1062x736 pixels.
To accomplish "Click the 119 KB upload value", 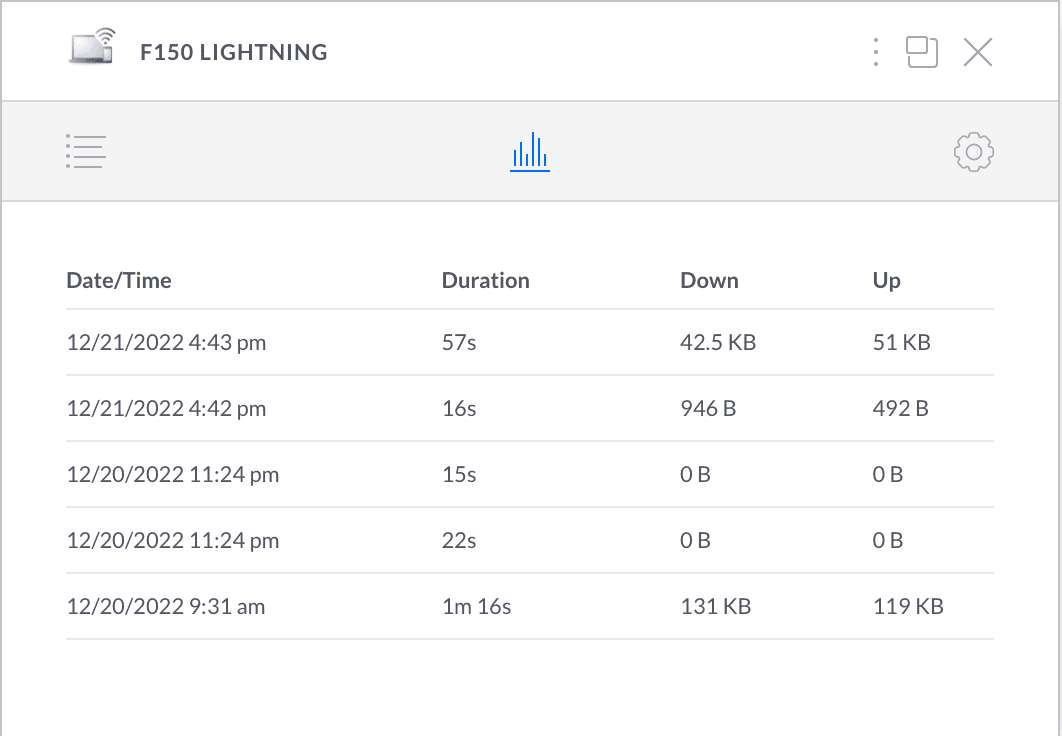I will click(x=907, y=606).
